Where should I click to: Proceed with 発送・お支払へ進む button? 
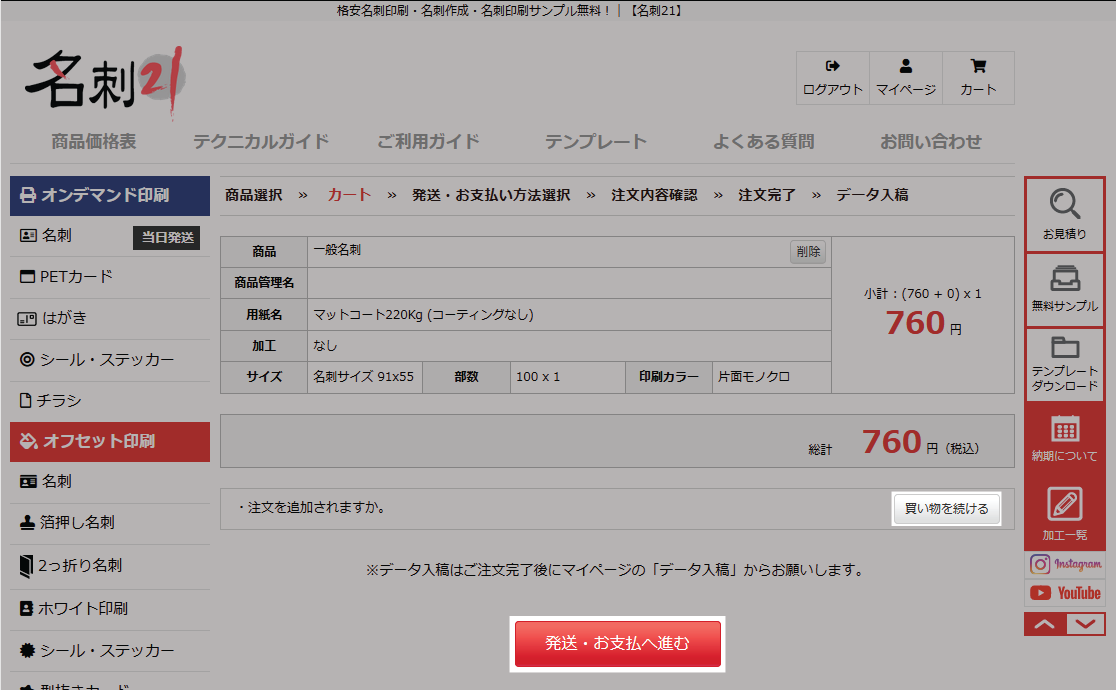tap(617, 643)
